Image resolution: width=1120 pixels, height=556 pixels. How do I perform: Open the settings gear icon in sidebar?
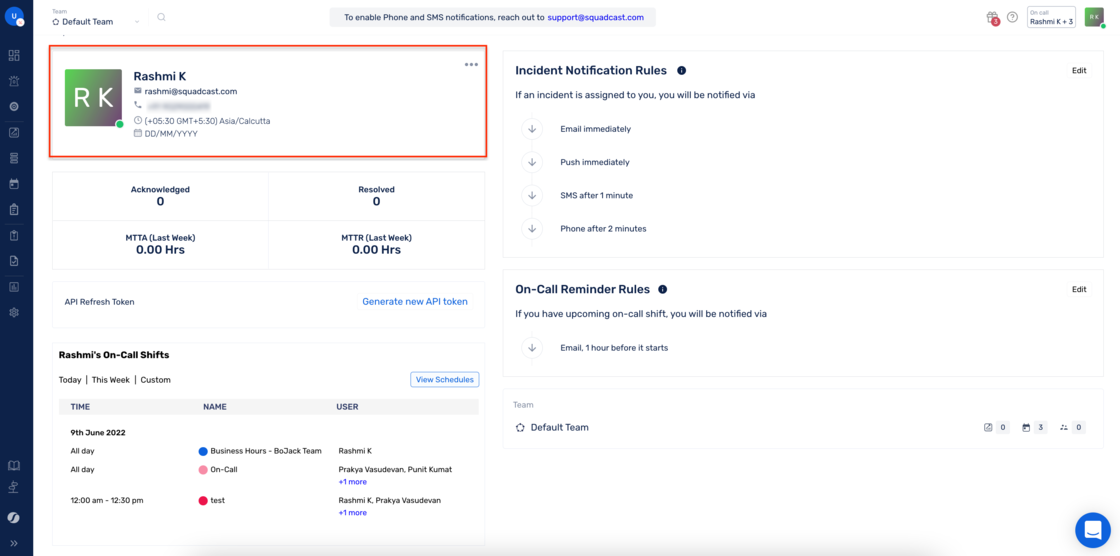pyautogui.click(x=14, y=312)
